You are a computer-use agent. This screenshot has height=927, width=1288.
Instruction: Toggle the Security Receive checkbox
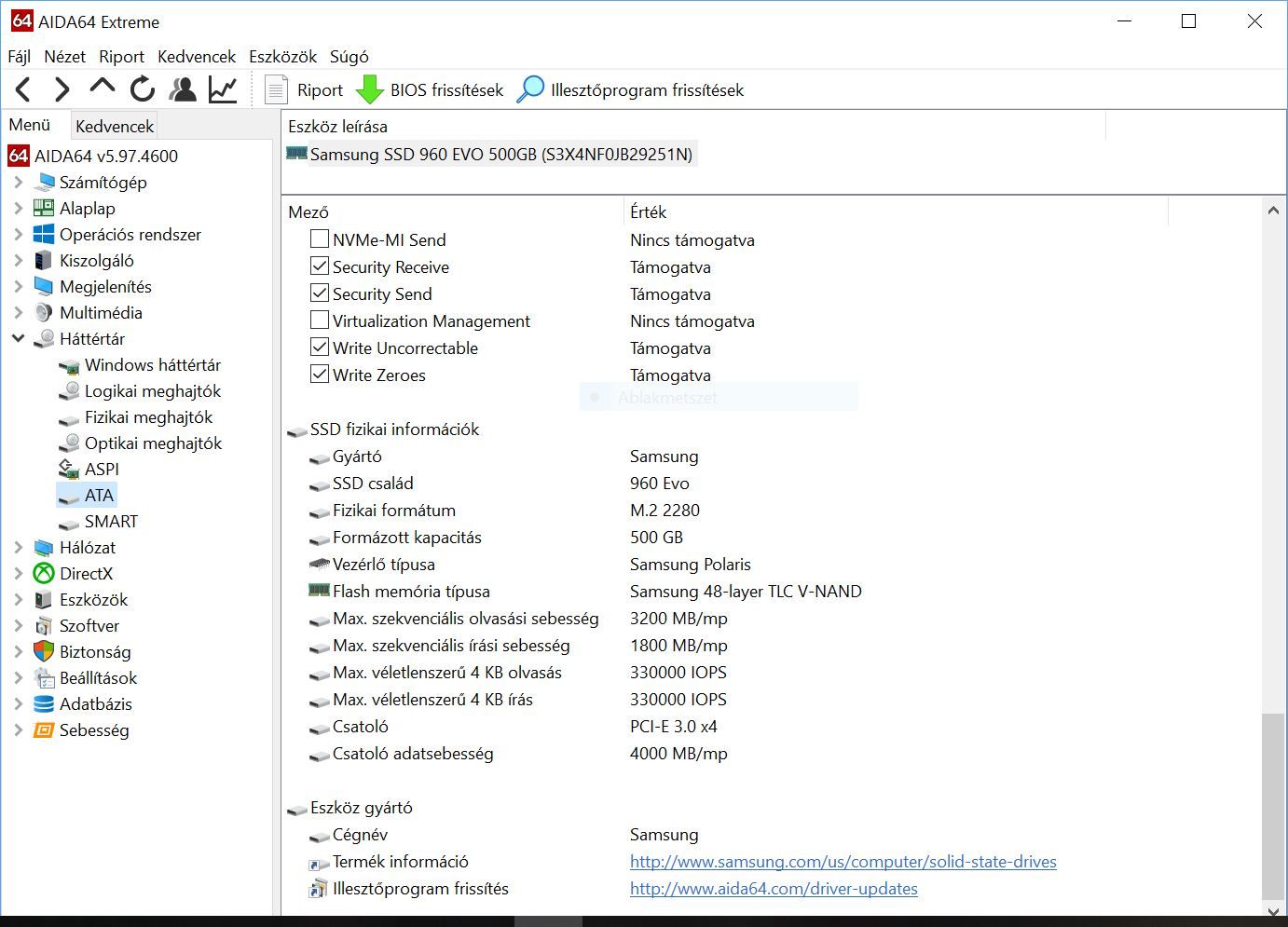click(320, 266)
